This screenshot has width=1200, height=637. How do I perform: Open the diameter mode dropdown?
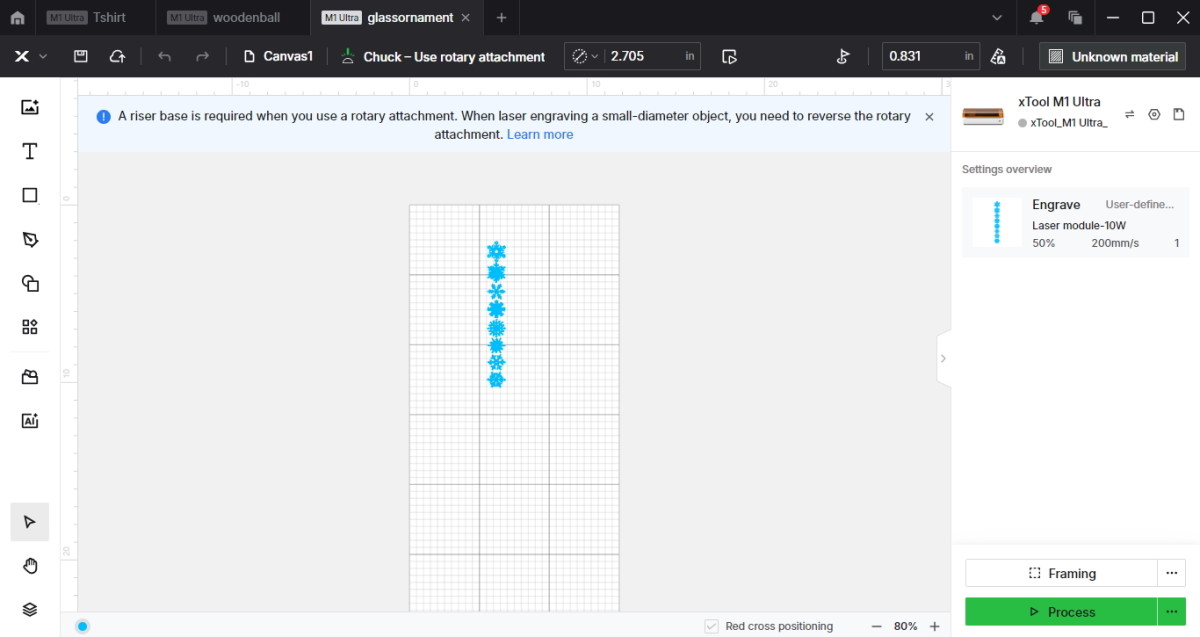pos(584,57)
